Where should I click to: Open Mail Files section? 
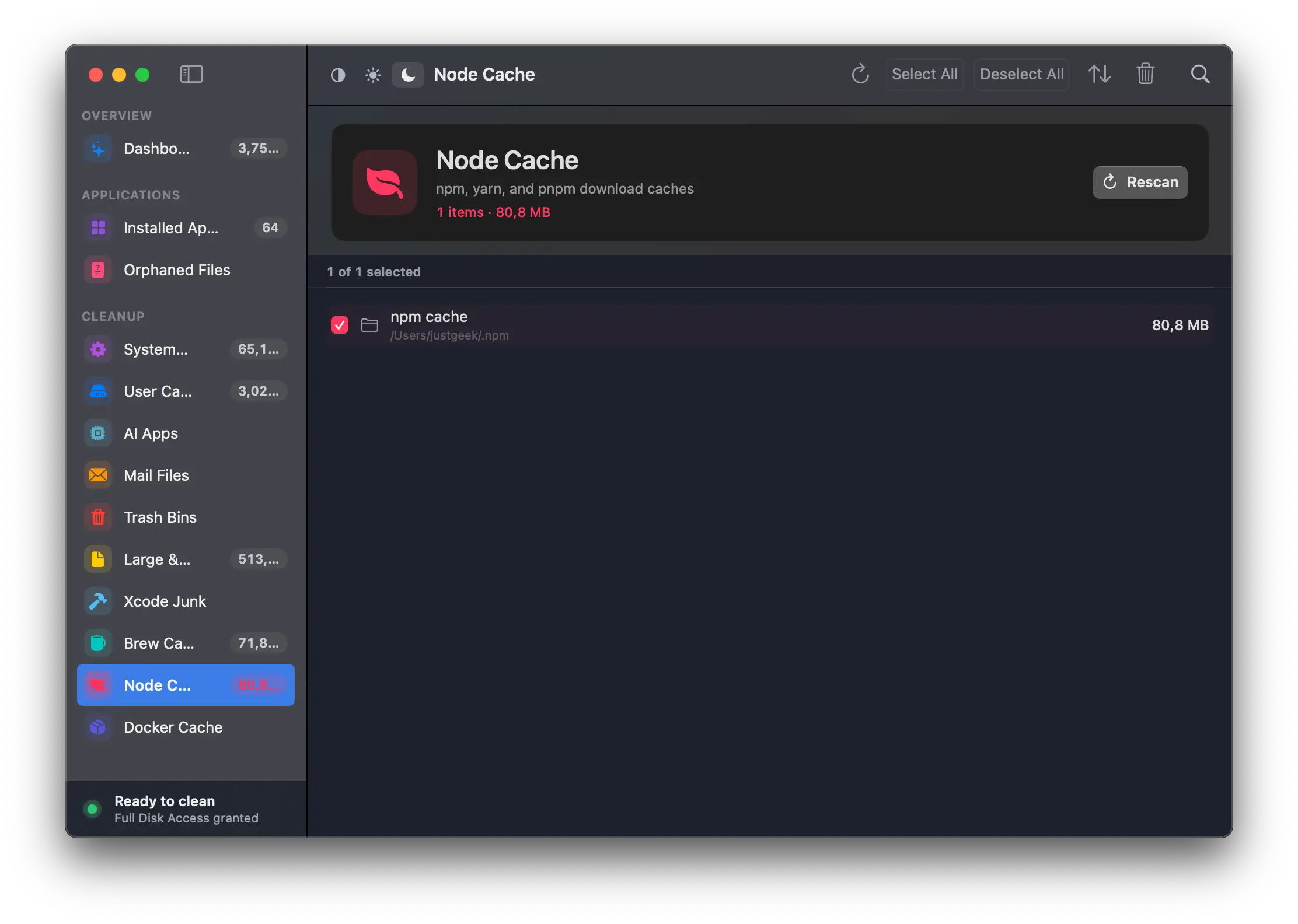(x=186, y=475)
